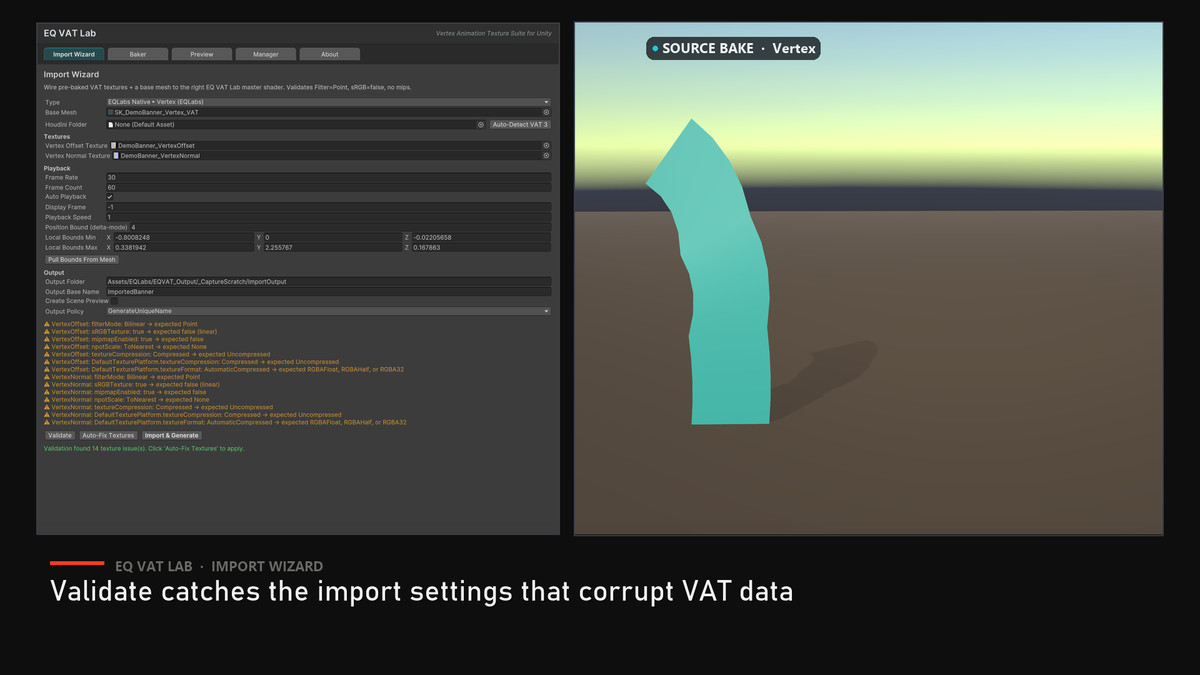Click the Auto-Detect VAT 3 button

520,125
